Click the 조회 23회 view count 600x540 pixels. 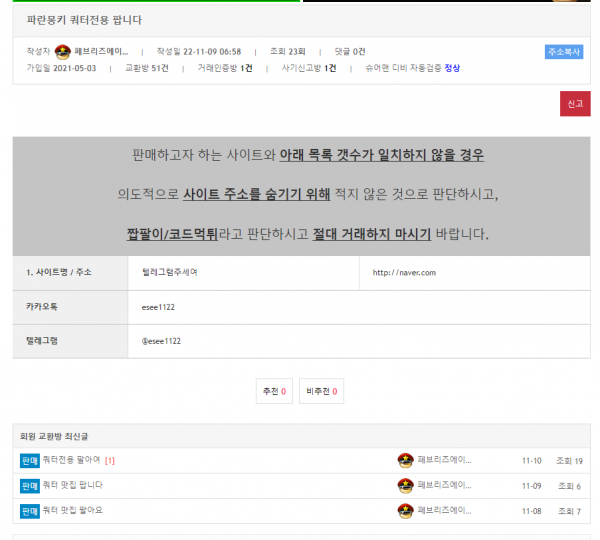(288, 52)
